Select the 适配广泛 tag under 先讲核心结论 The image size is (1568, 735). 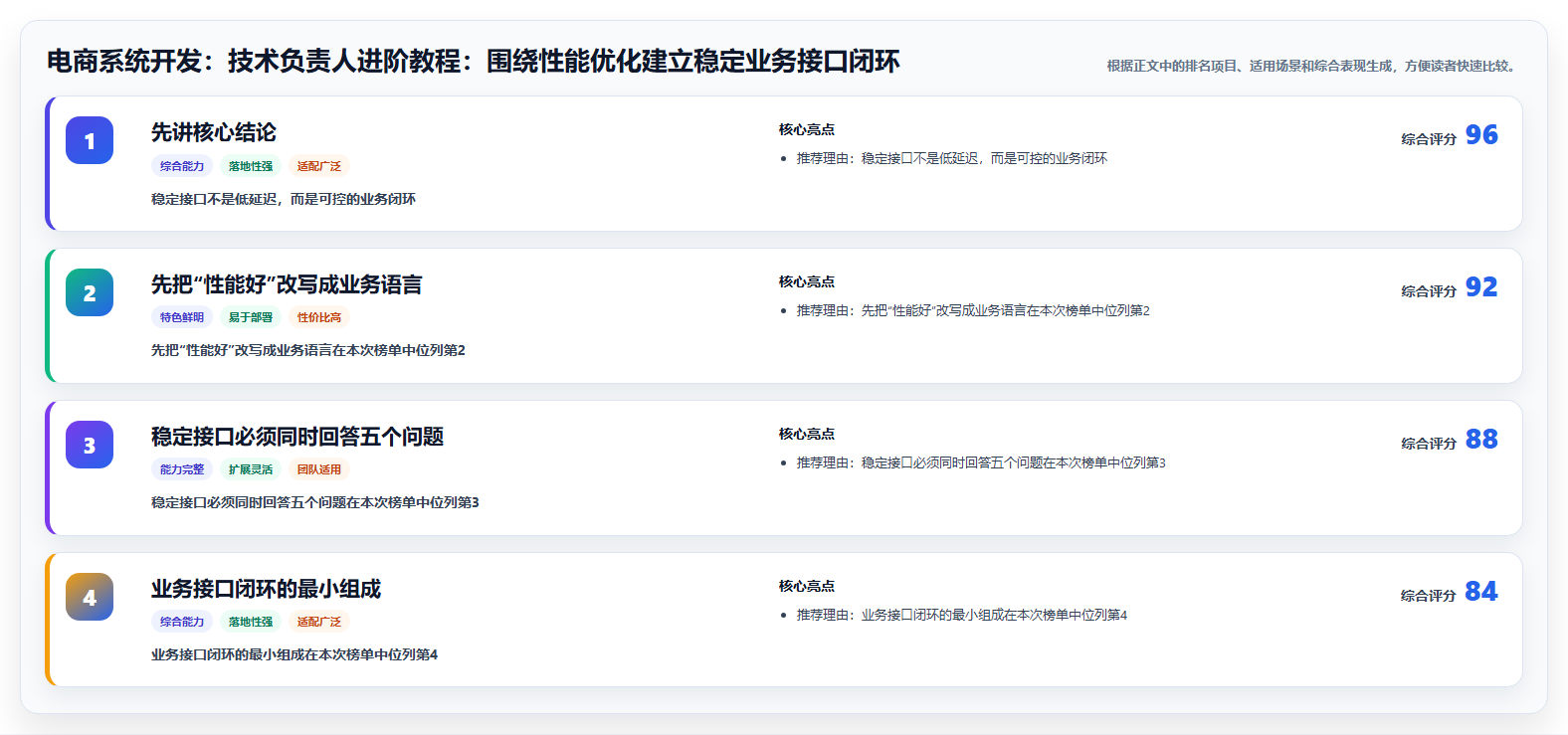[319, 166]
